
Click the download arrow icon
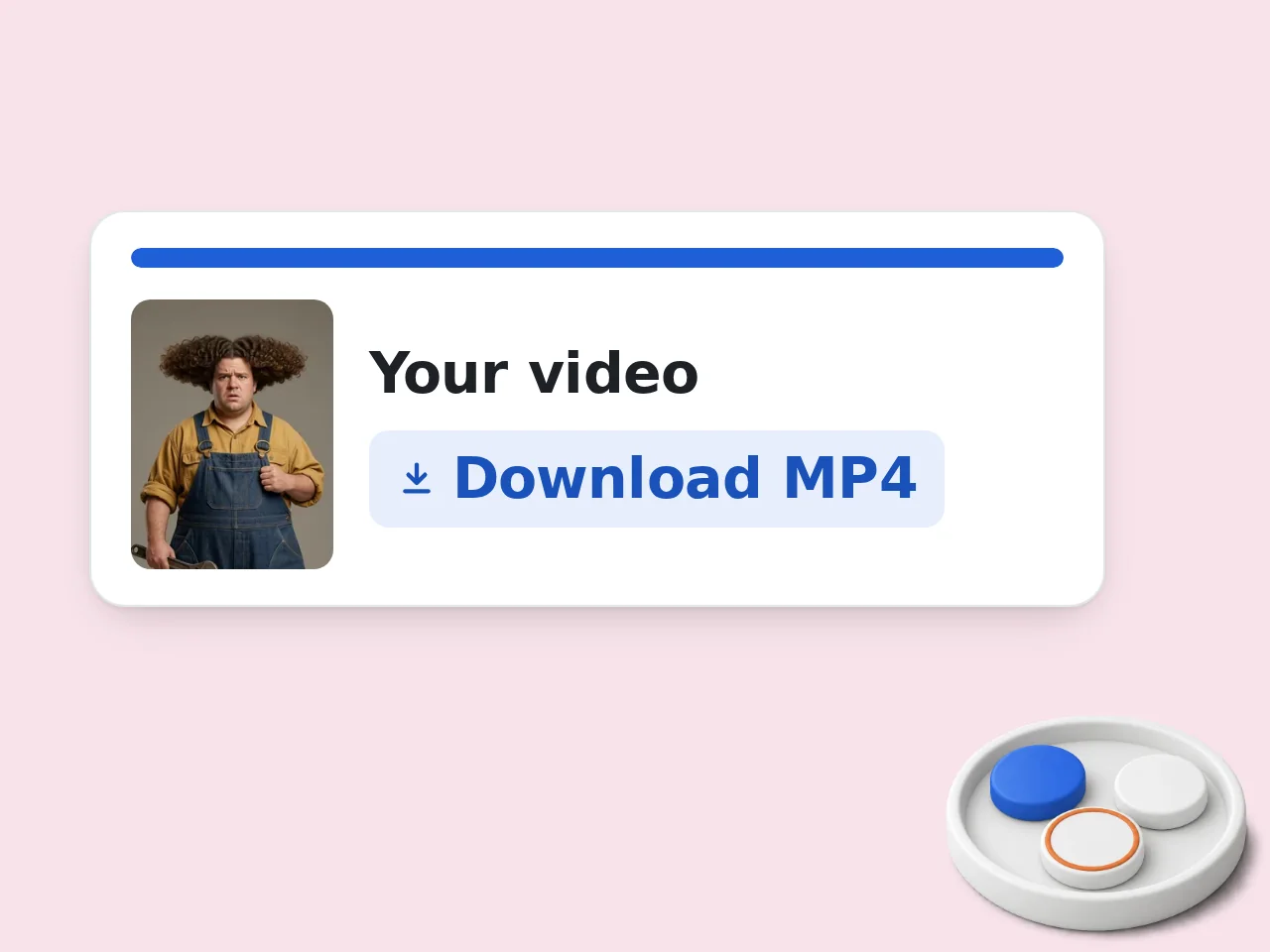417,479
